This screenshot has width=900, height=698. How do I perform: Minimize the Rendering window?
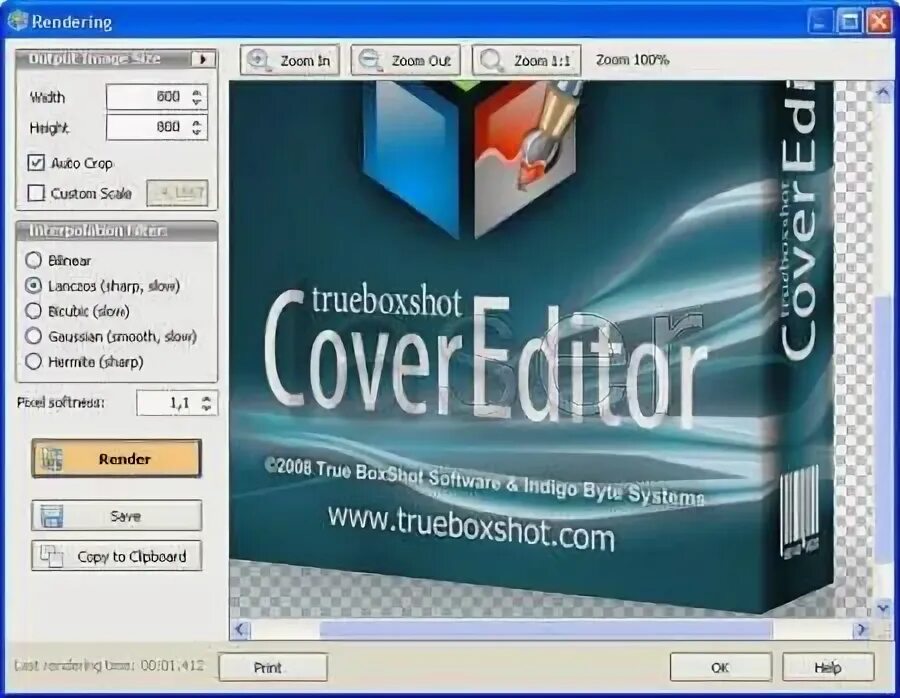[x=820, y=22]
